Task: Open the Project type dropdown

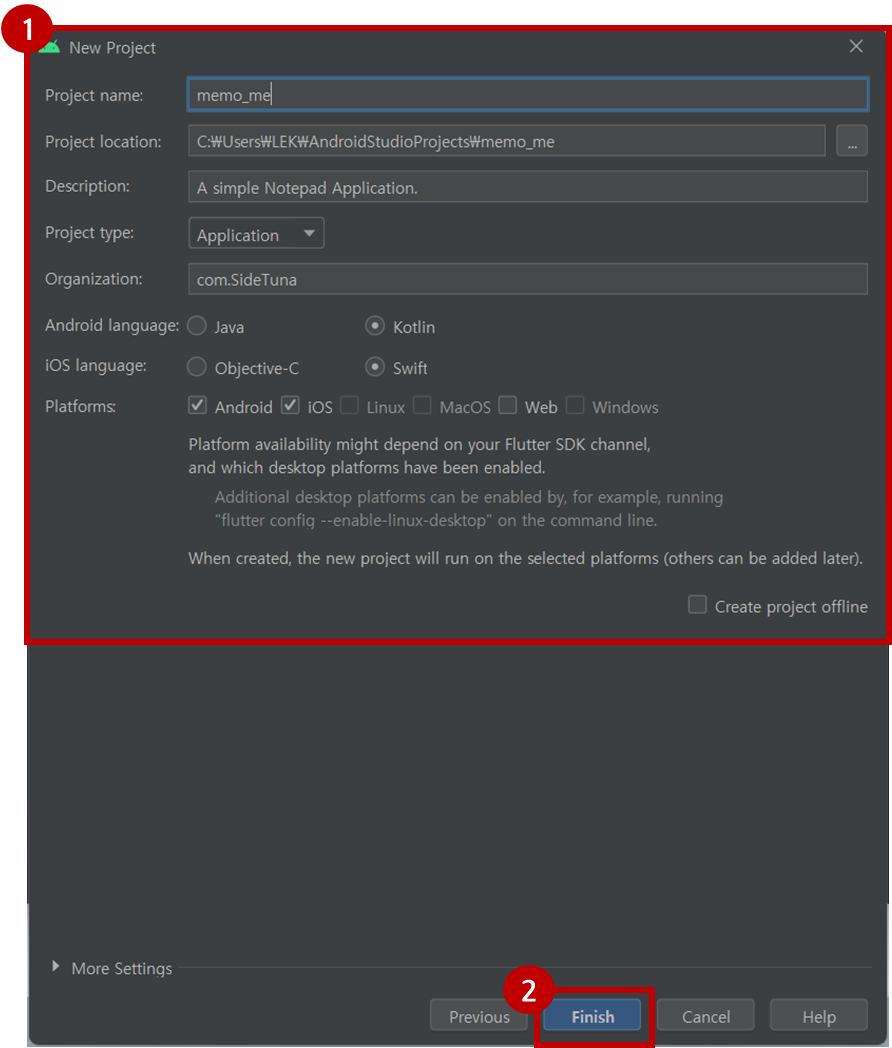Action: coord(256,233)
